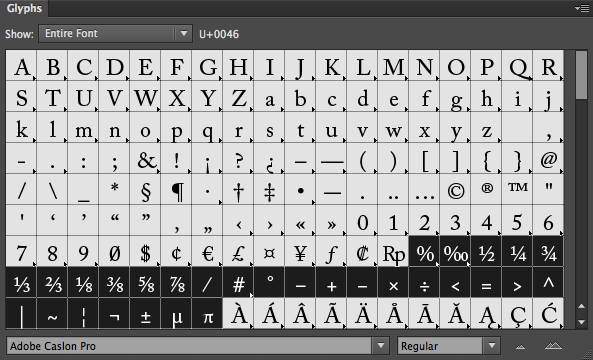The height and width of the screenshot is (360, 593).
Task: Click the vertical scrollbar thumb
Action: (581, 76)
